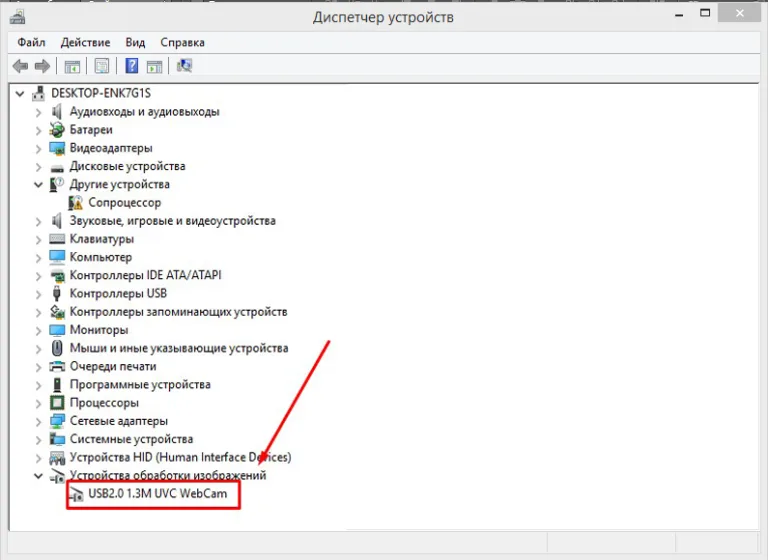Screen dimensions: 768x560
Task: Select the Компьютер category
Action: [x=101, y=257]
